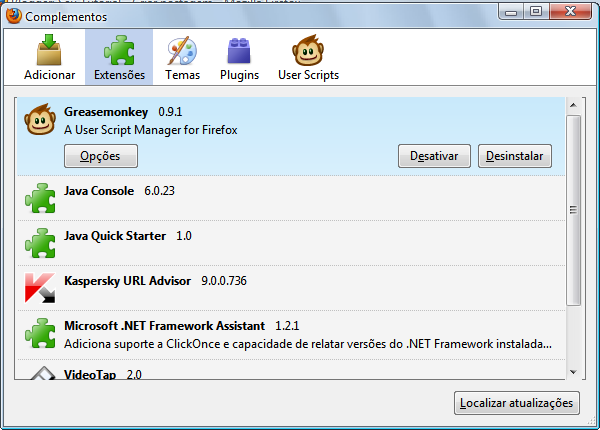Select the VideoTap extension row

click(x=291, y=370)
